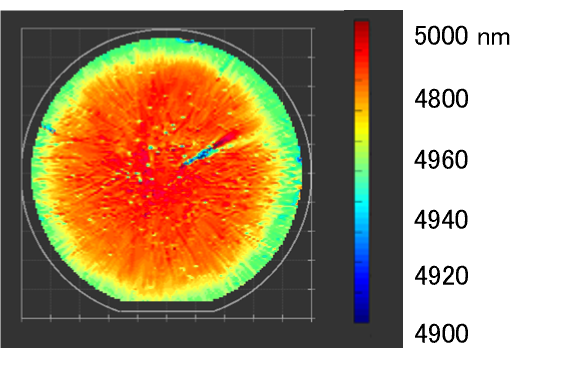Select the 4900 scale label

point(441,334)
